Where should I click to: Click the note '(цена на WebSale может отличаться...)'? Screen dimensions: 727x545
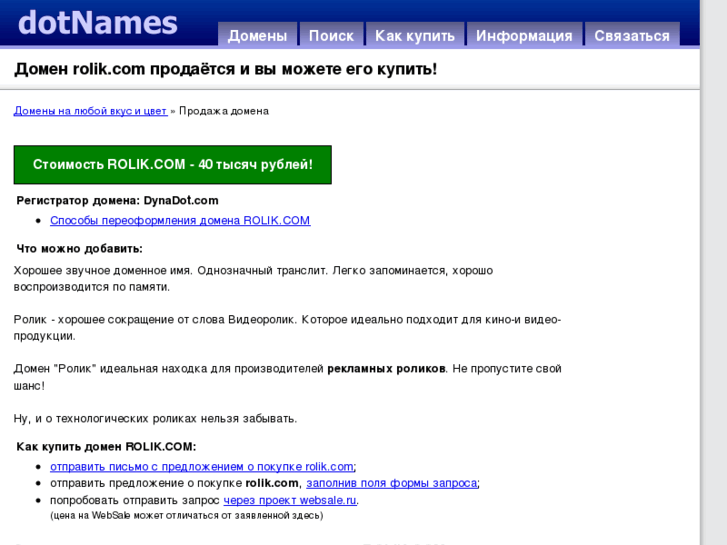click(x=186, y=515)
